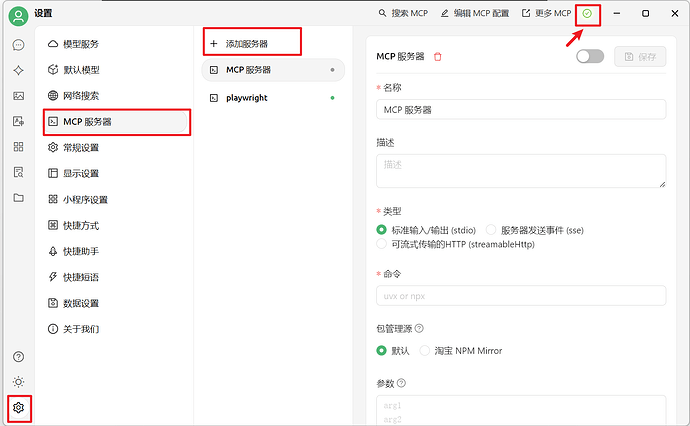Image resolution: width=690 pixels, height=426 pixels.
Task: Open 默认模型 settings section
Action: (x=117, y=70)
